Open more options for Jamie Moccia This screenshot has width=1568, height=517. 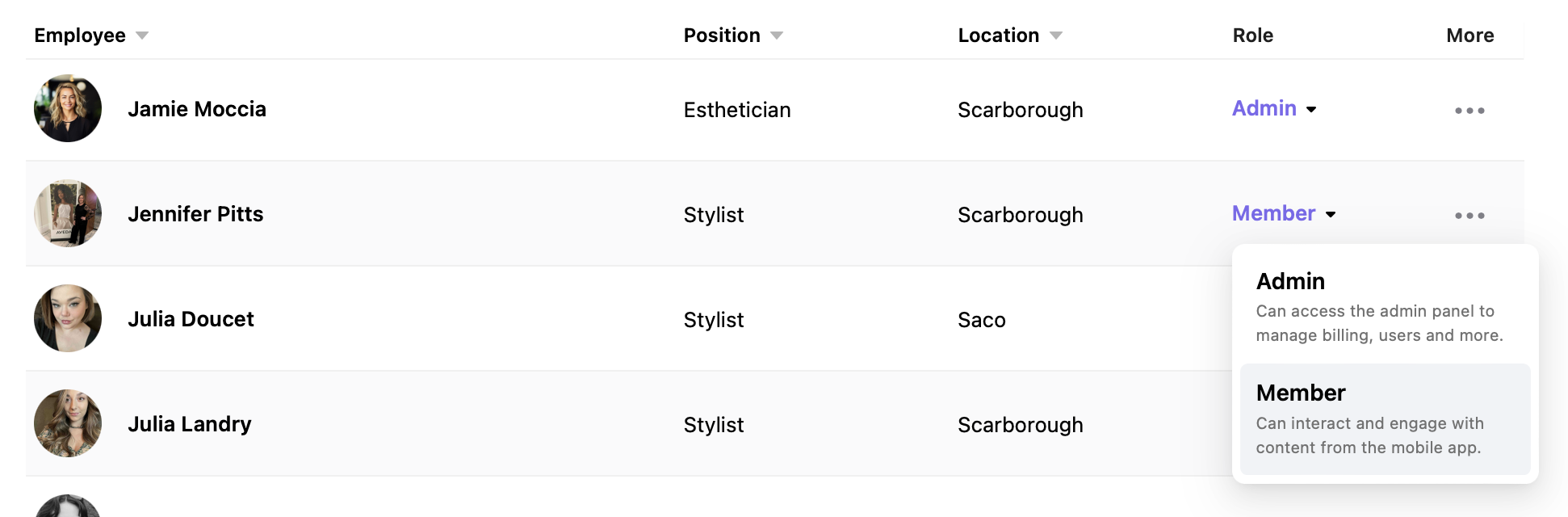pos(1469,111)
